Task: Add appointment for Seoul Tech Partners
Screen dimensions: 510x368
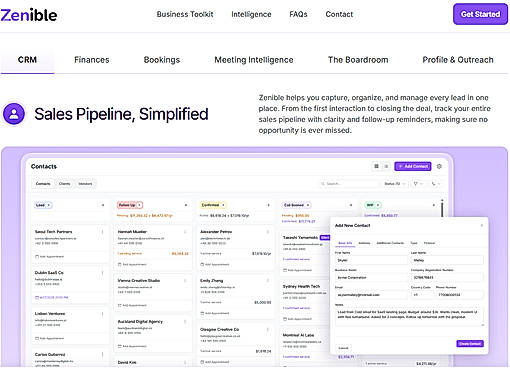Action: point(49,257)
